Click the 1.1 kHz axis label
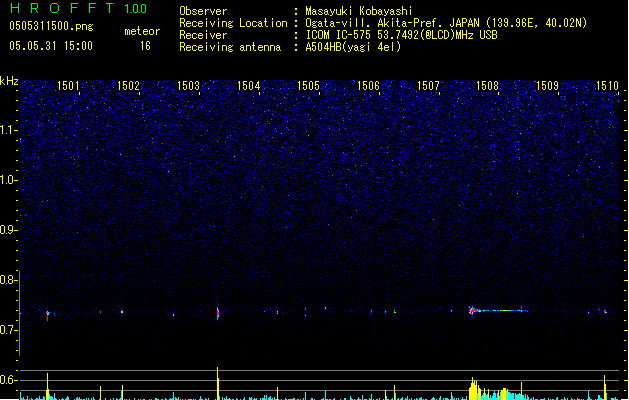Screen dimensions: 629x400 click(8, 130)
